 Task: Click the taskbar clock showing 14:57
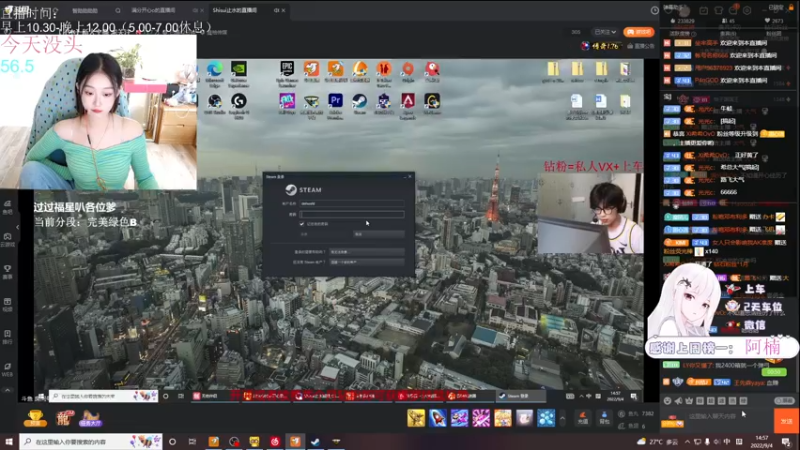pos(761,441)
